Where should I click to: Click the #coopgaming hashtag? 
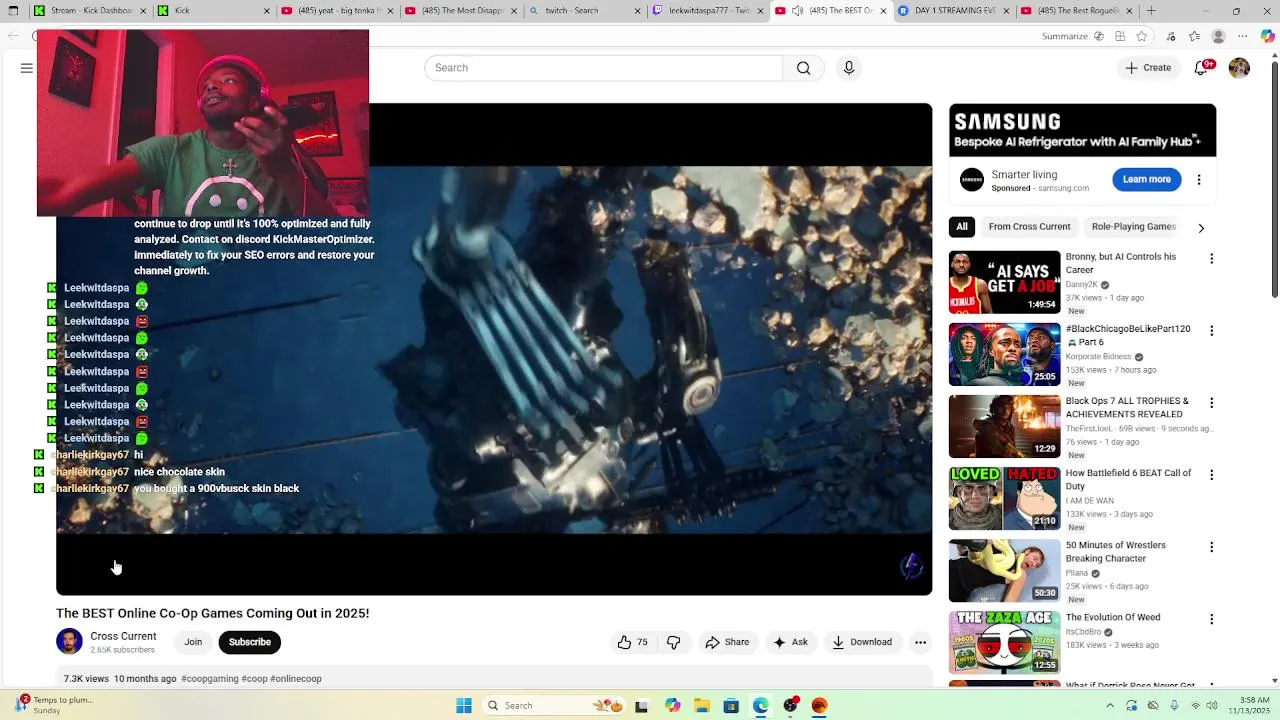coord(210,679)
